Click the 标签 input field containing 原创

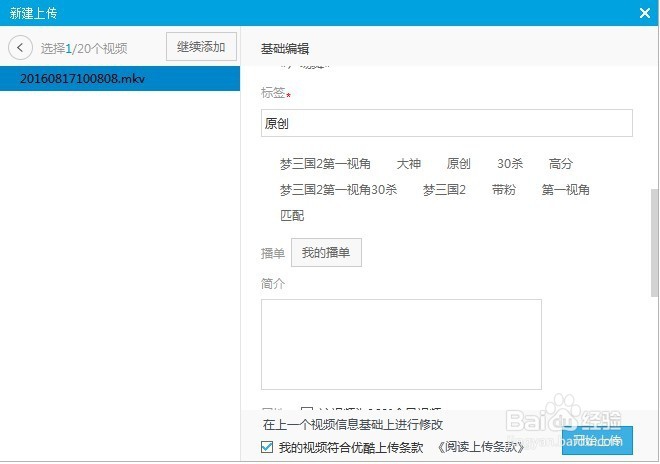447,123
